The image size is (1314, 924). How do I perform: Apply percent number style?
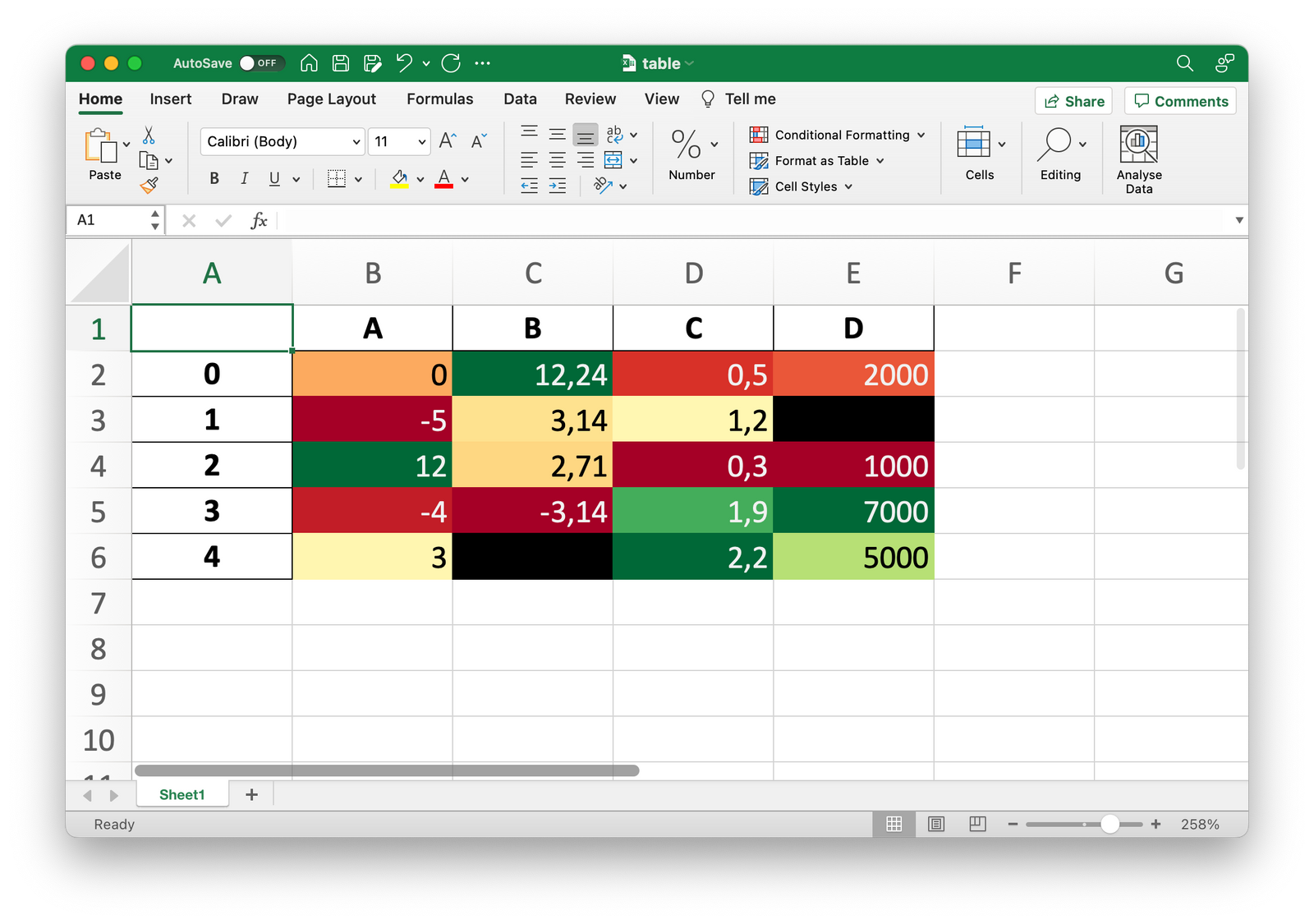687,144
